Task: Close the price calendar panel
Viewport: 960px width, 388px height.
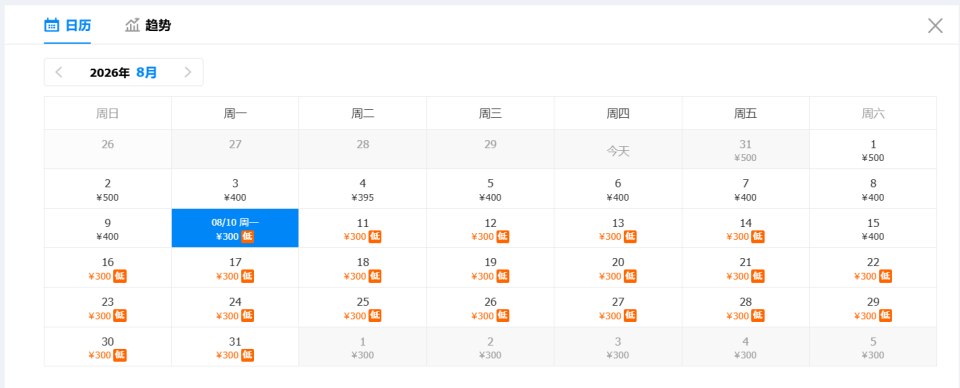Action: [x=935, y=26]
